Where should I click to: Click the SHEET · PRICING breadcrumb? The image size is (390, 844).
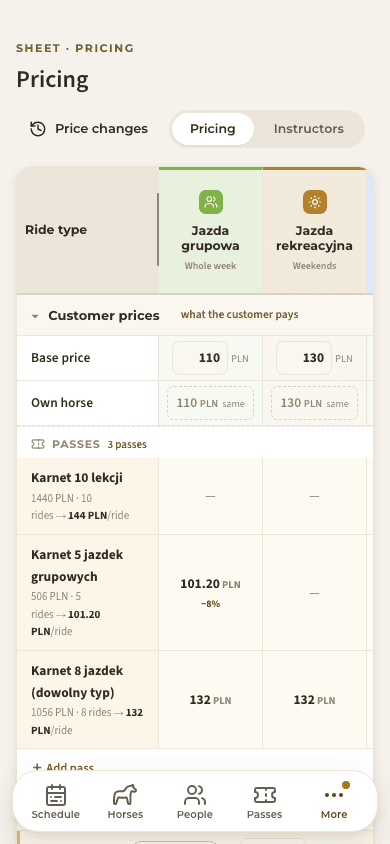click(75, 48)
